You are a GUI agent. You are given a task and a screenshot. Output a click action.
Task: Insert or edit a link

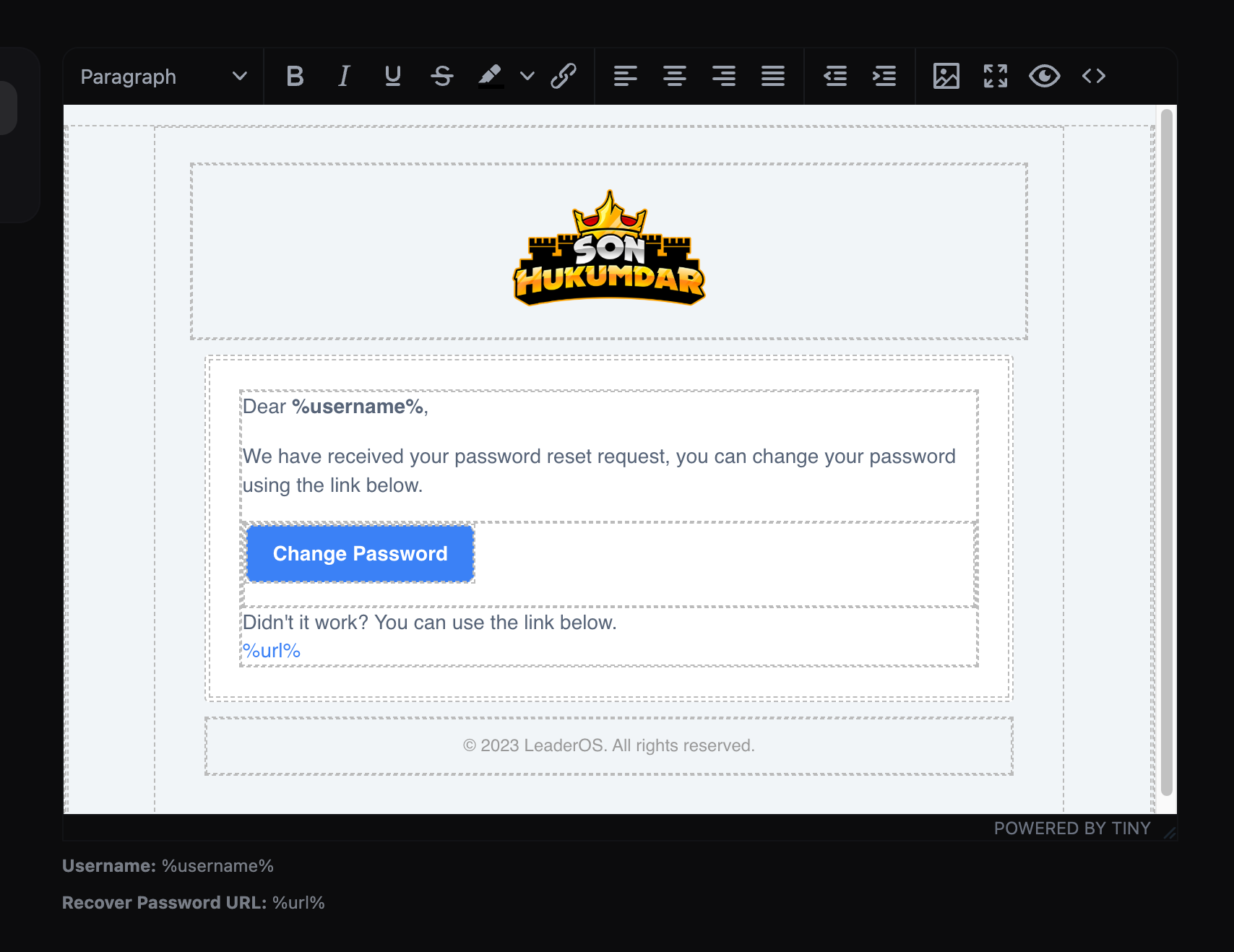[x=564, y=76]
